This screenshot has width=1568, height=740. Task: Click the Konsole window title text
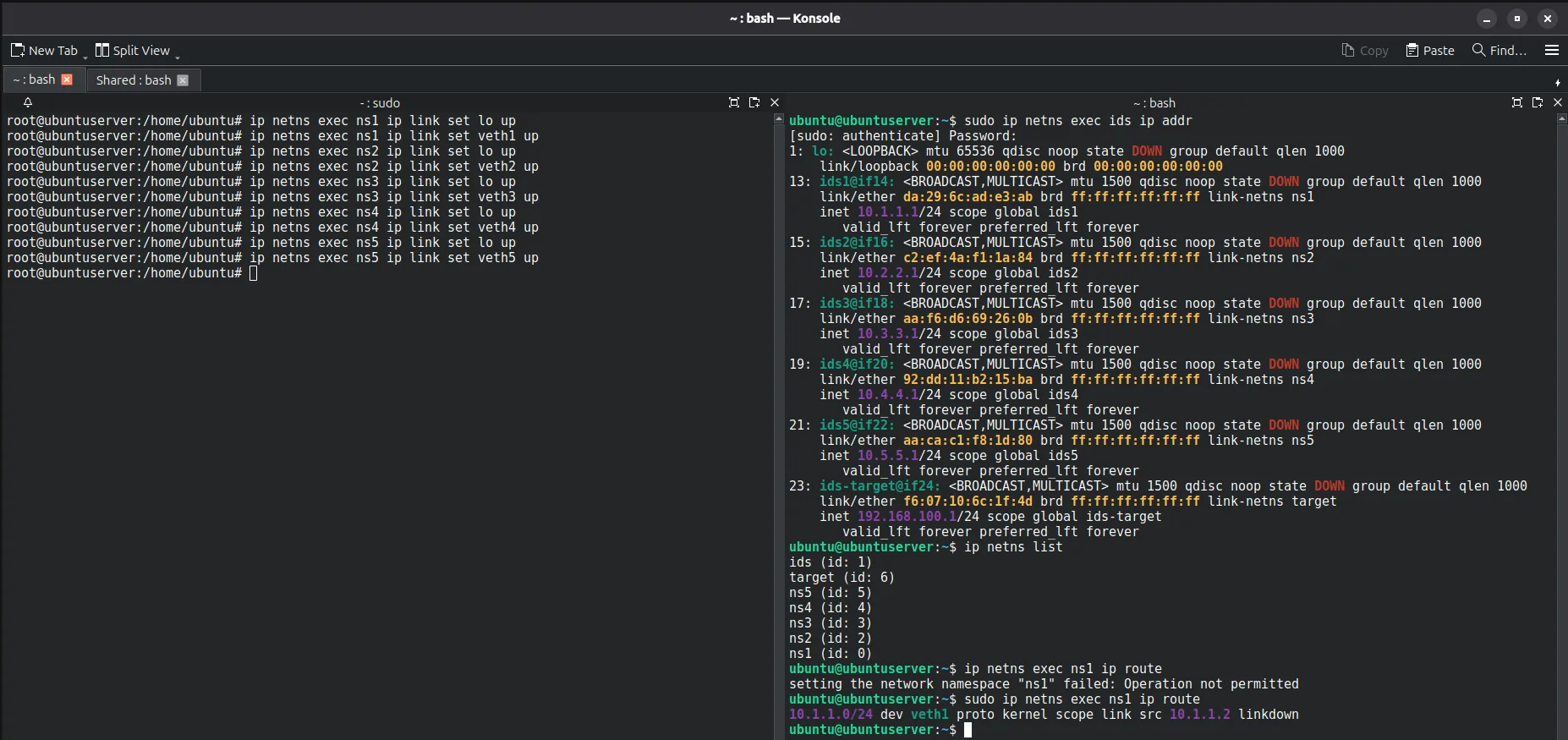click(x=784, y=18)
